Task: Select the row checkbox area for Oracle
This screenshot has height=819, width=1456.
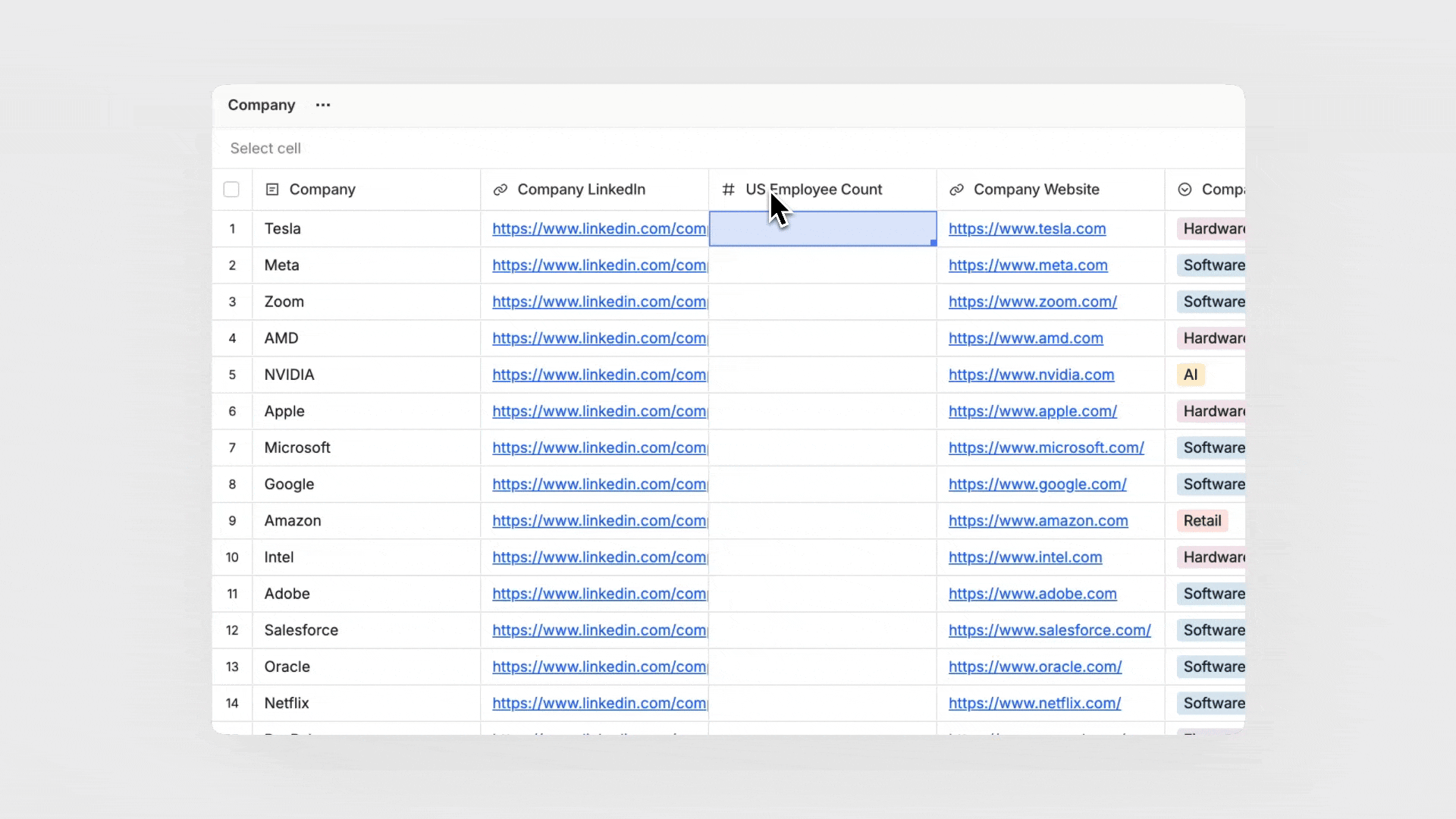Action: [232, 667]
